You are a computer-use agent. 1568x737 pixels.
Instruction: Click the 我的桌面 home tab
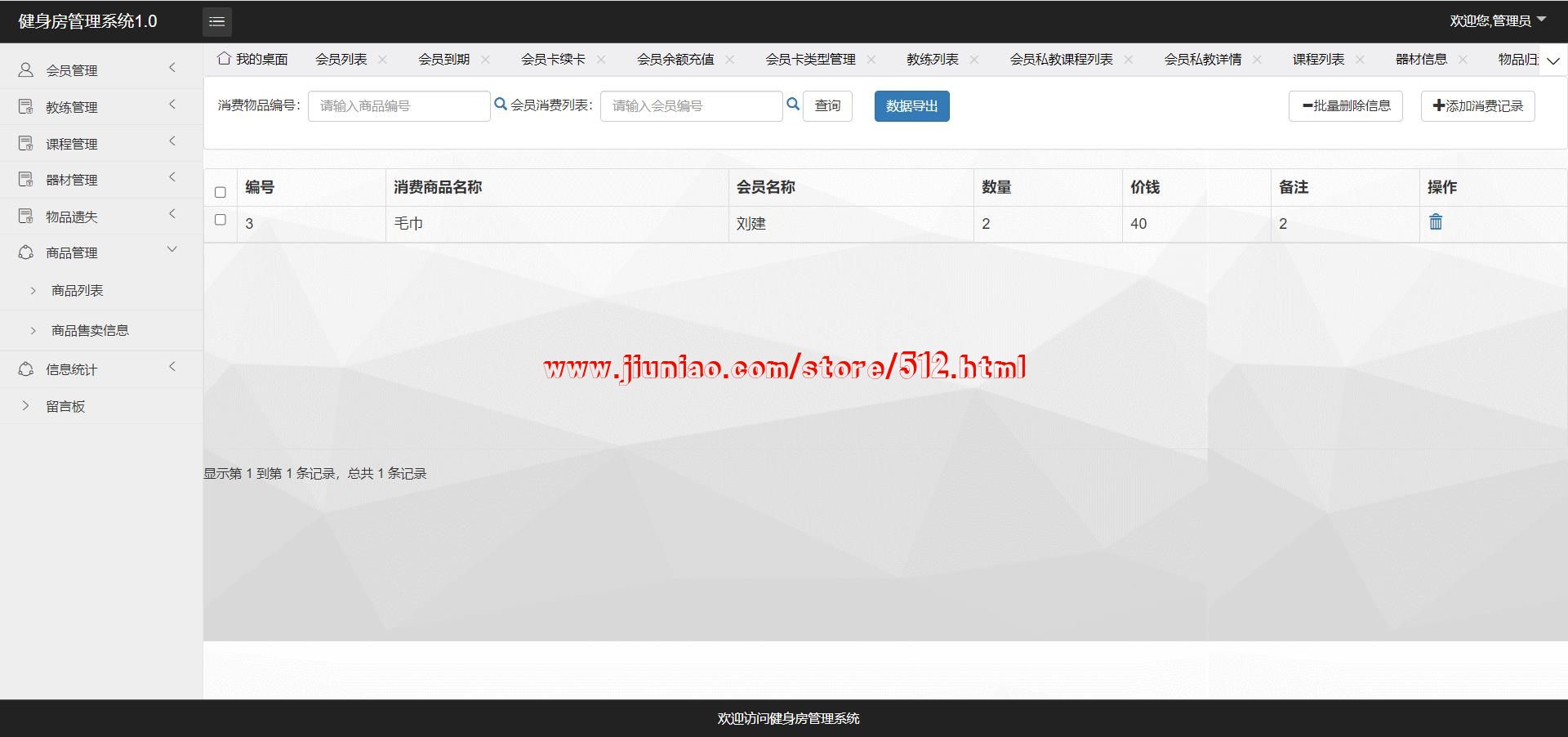252,60
